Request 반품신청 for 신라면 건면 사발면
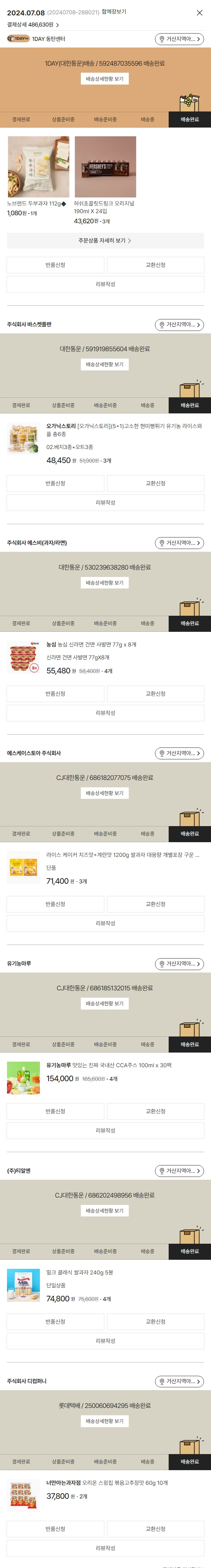Image resolution: width=211 pixels, height=1568 pixels. [56, 693]
